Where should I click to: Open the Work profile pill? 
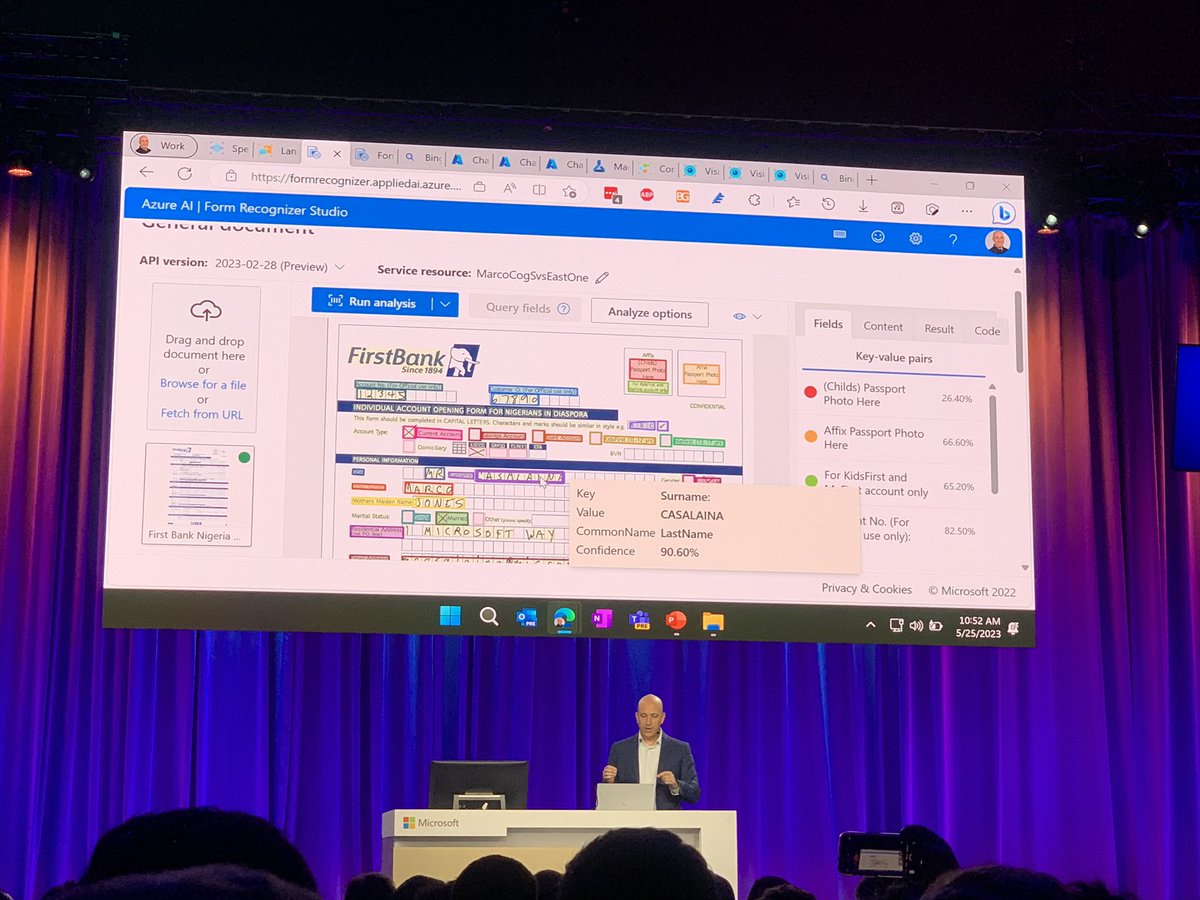[164, 145]
